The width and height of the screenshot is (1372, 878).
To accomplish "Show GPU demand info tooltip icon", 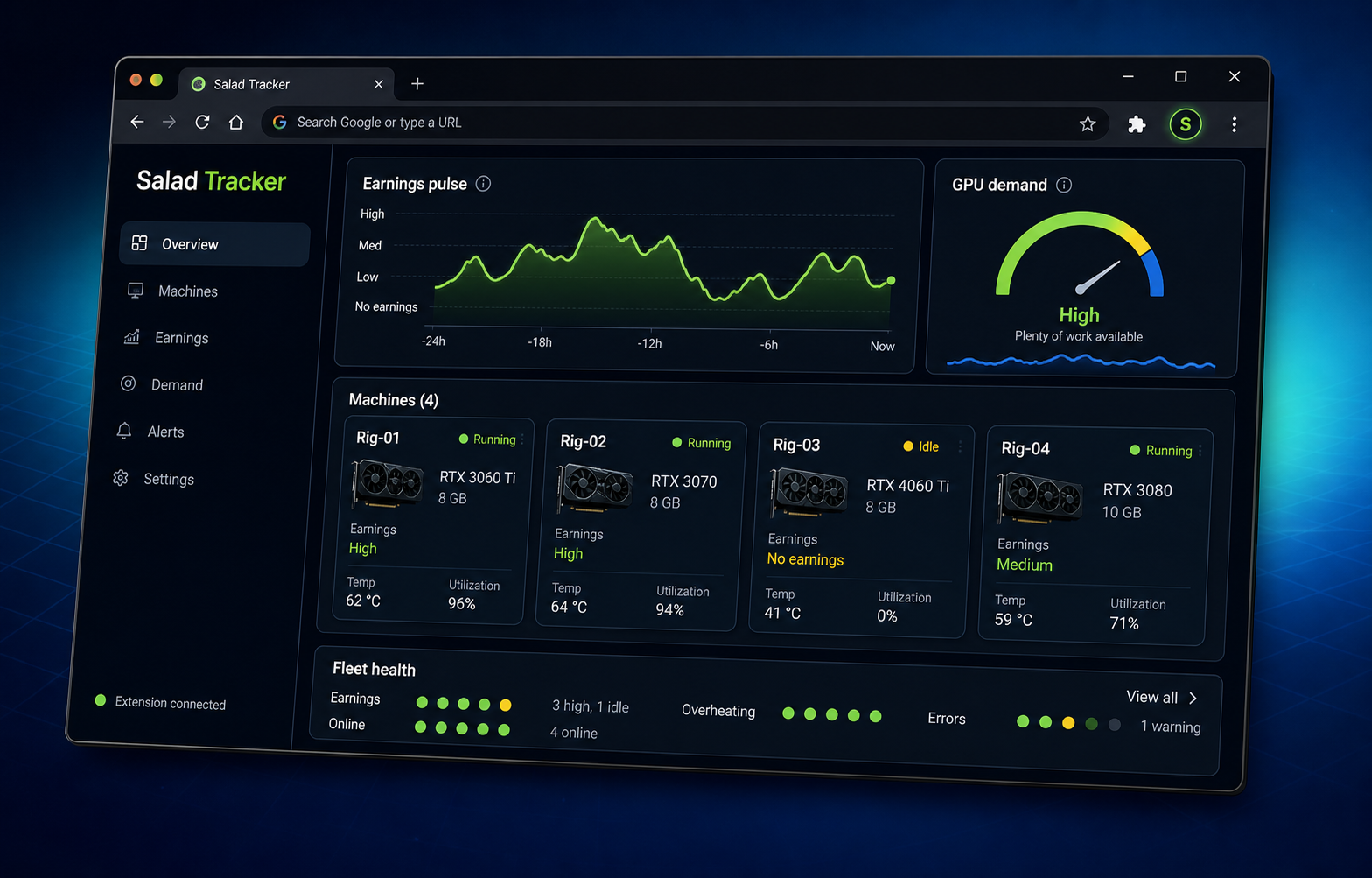I will click(x=1064, y=185).
